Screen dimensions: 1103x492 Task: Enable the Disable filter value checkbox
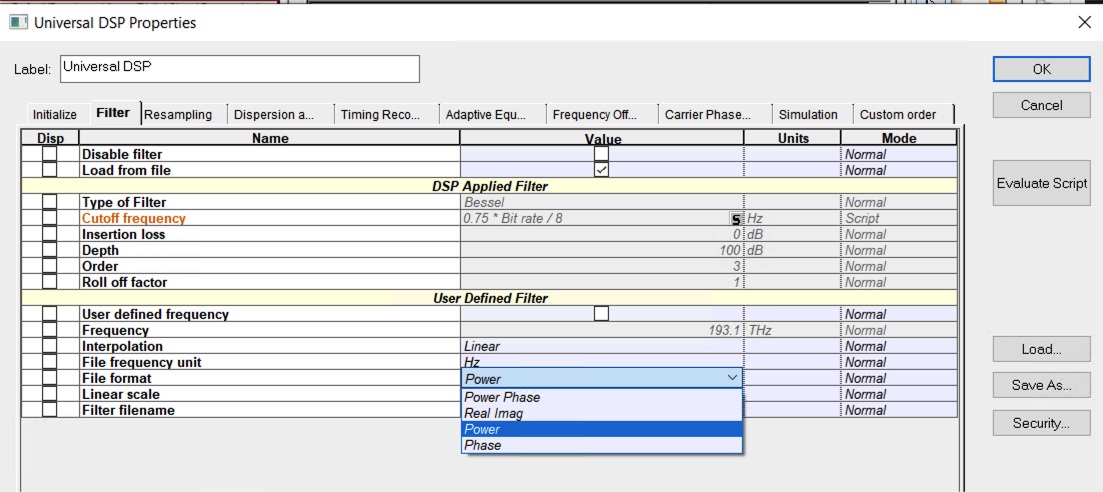601,154
